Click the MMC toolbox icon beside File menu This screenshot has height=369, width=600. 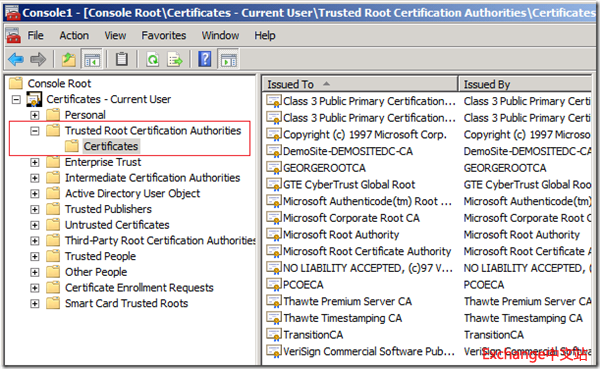point(13,36)
